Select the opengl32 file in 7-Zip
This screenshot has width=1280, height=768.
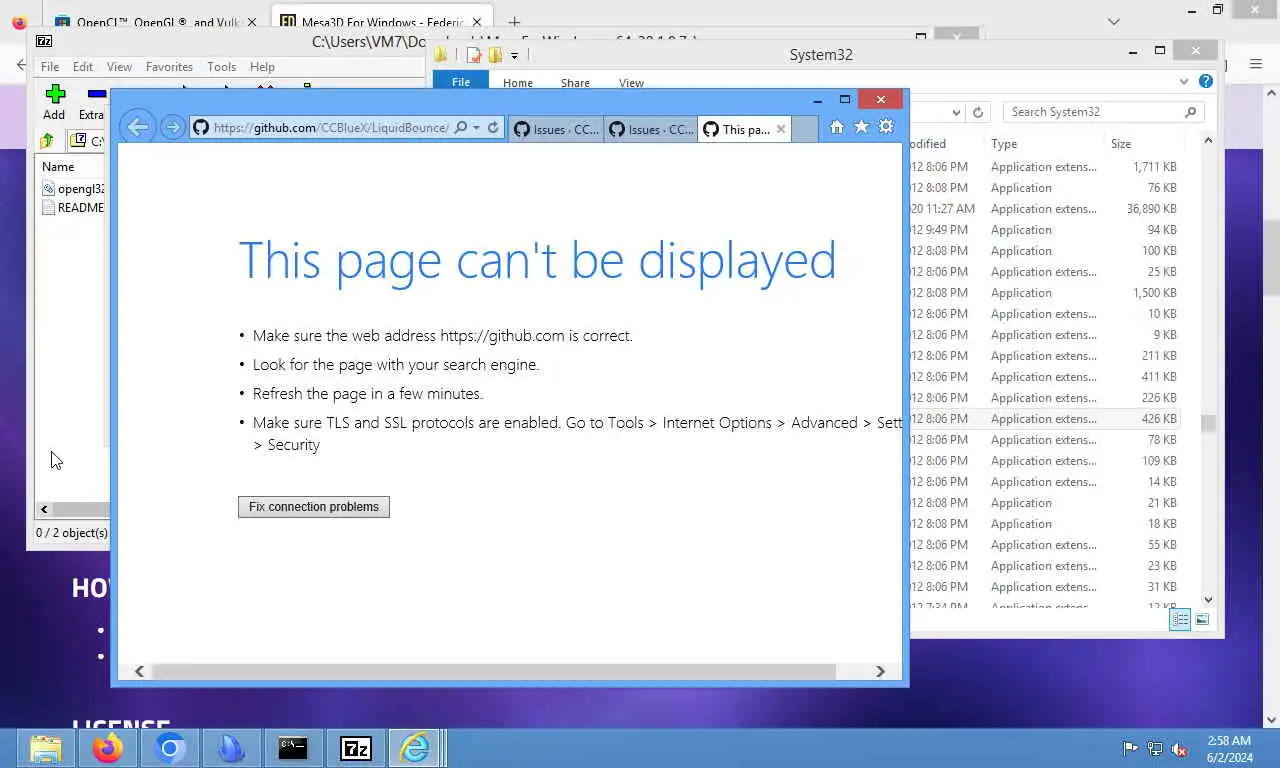75,188
